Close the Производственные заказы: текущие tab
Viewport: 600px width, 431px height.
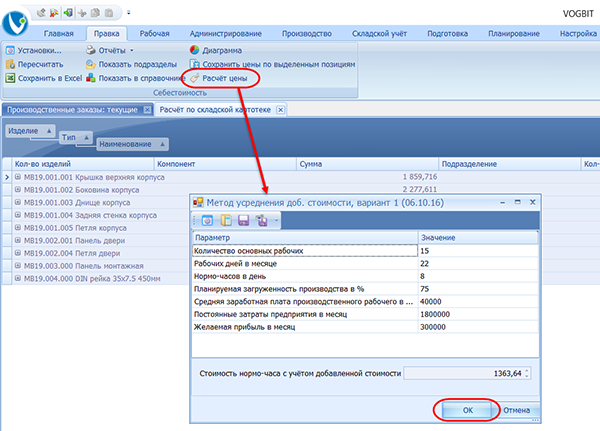tap(147, 110)
